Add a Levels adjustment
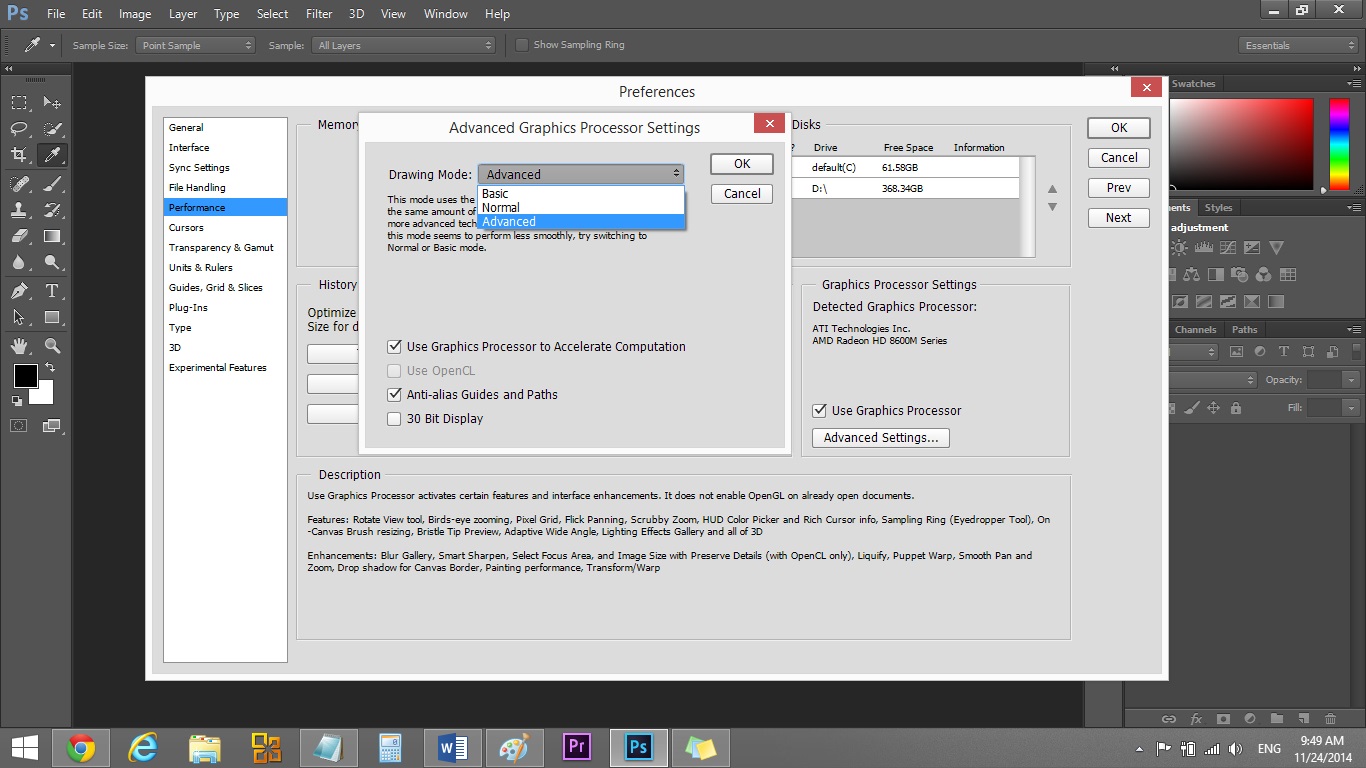The image size is (1366, 768). point(1203,247)
